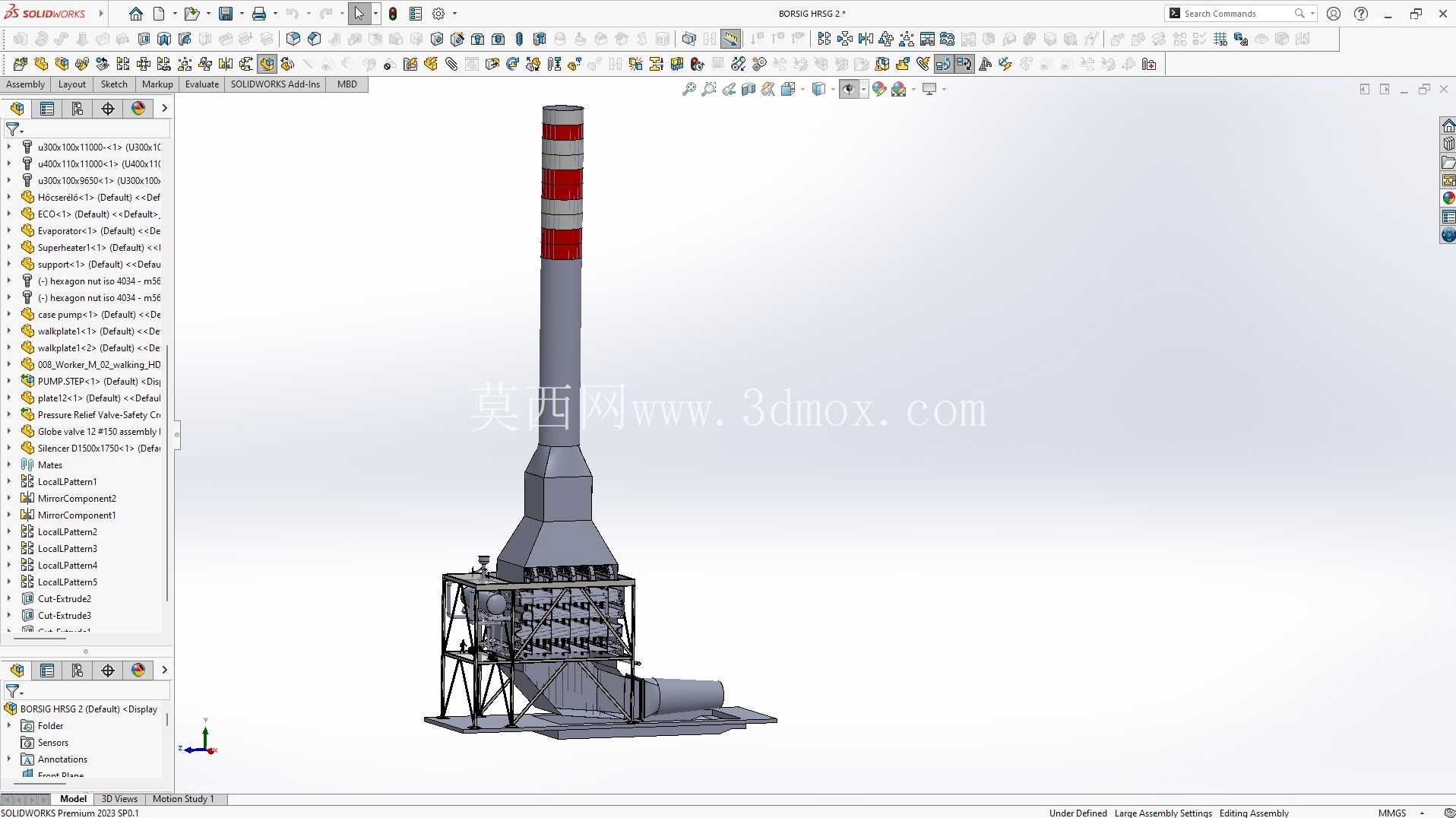Switch to the Evaluate tab
Viewport: 1456px width, 818px height.
coord(202,84)
